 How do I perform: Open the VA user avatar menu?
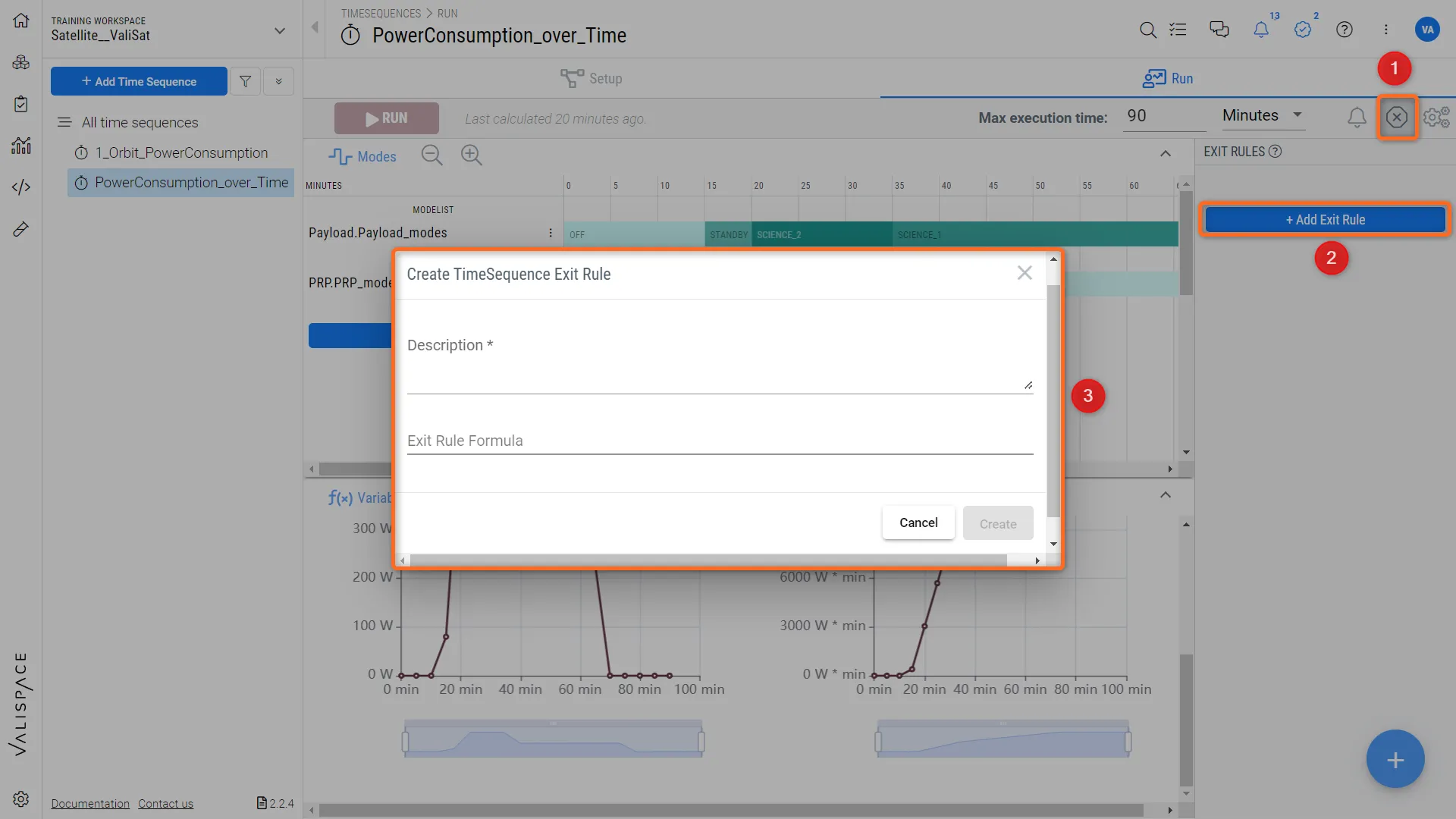point(1428,30)
